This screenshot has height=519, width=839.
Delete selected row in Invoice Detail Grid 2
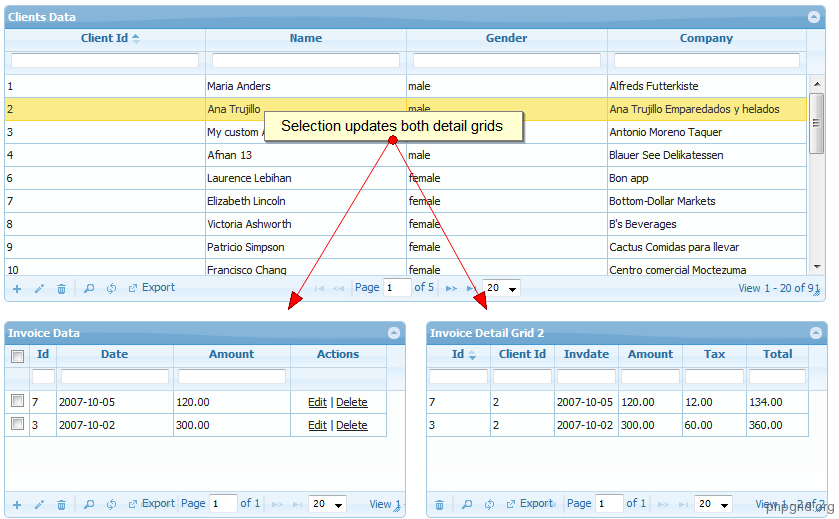(x=439, y=505)
